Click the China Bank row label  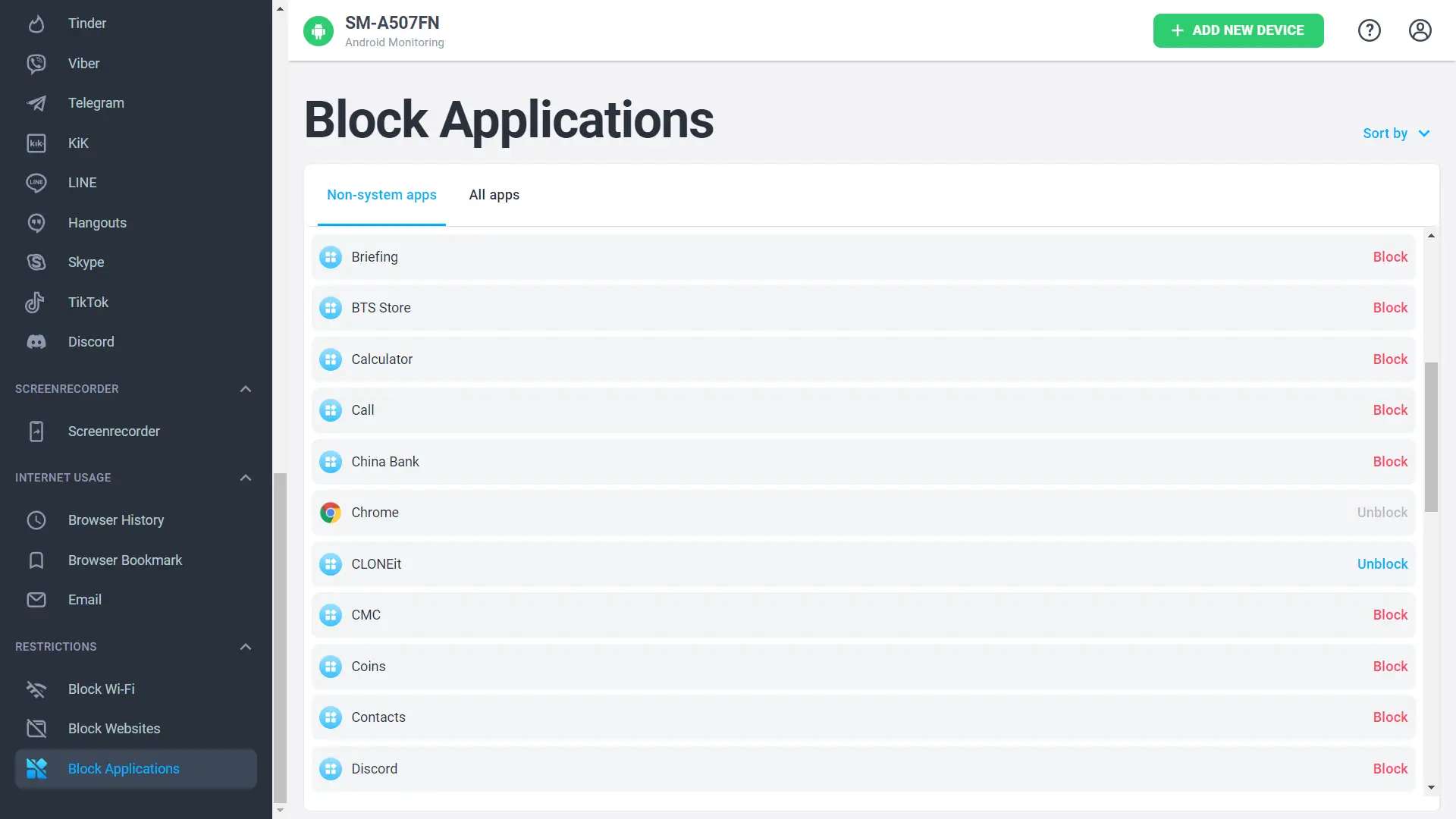[x=385, y=462]
